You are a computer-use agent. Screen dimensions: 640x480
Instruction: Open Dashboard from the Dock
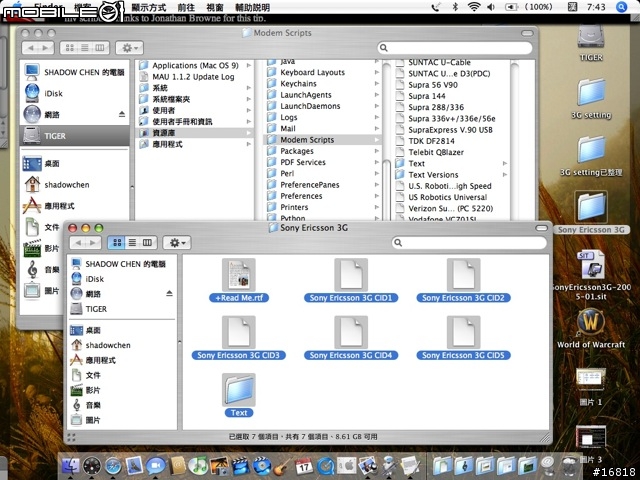pyautogui.click(x=92, y=466)
